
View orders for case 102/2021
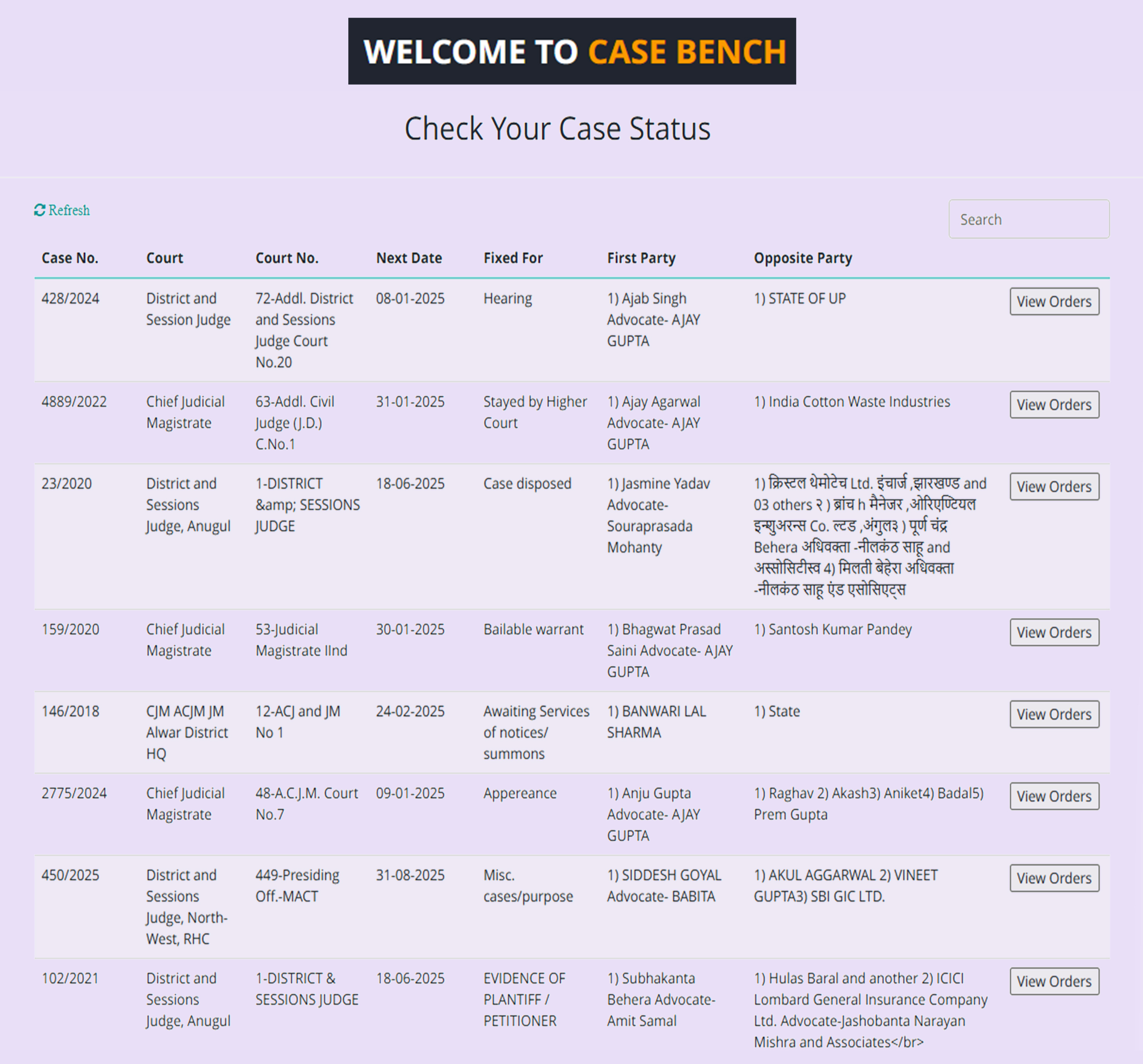click(1053, 981)
